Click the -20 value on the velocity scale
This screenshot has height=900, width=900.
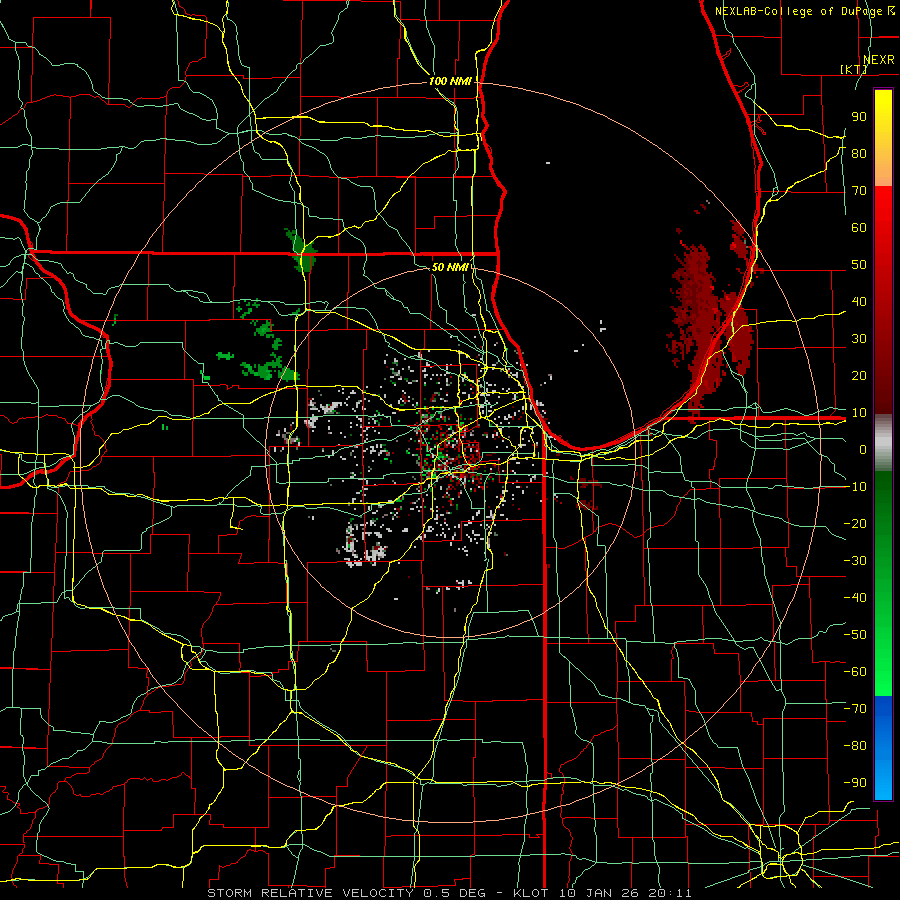pyautogui.click(x=855, y=524)
